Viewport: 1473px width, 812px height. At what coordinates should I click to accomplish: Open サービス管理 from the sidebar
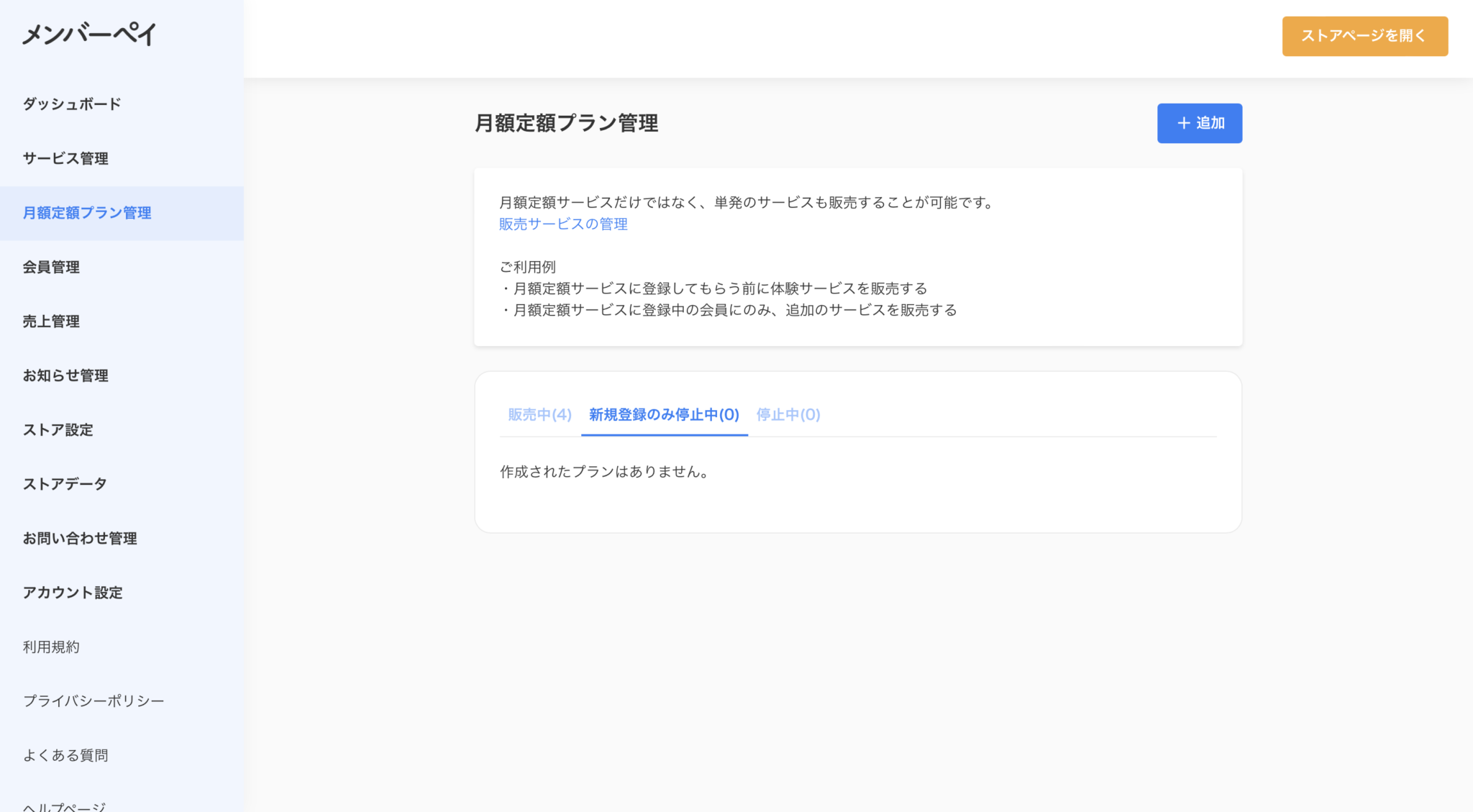[65, 158]
